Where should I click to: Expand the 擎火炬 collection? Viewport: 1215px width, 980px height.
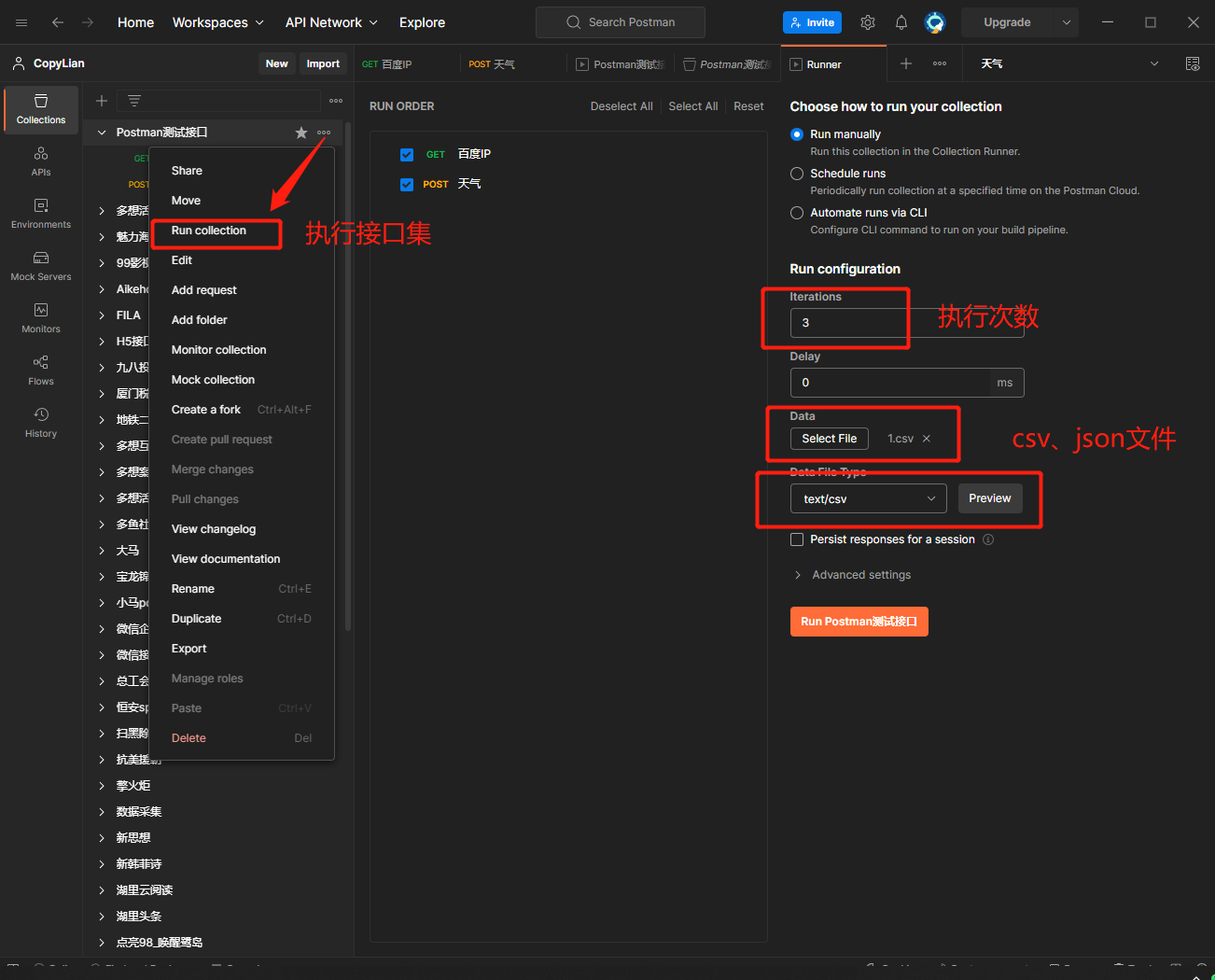tap(102, 786)
